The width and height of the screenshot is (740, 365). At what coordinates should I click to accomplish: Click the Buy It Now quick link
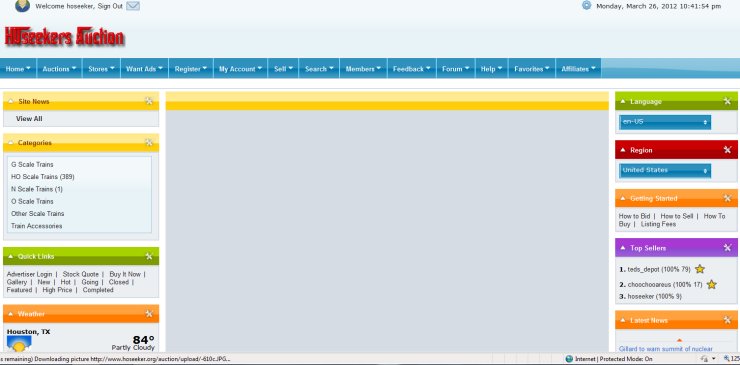click(125, 274)
